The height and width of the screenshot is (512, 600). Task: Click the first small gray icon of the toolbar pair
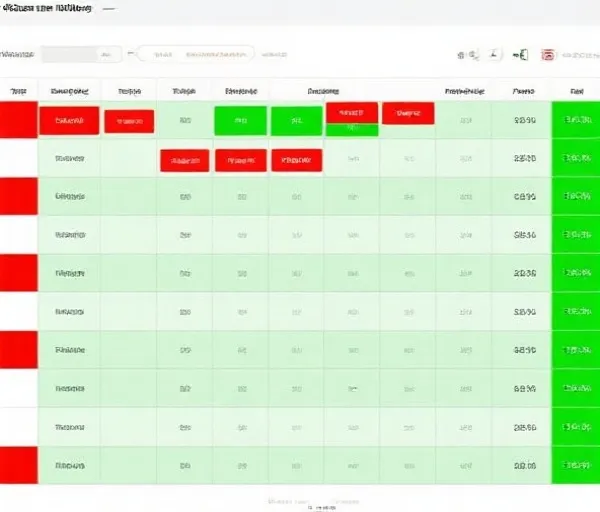tap(461, 55)
